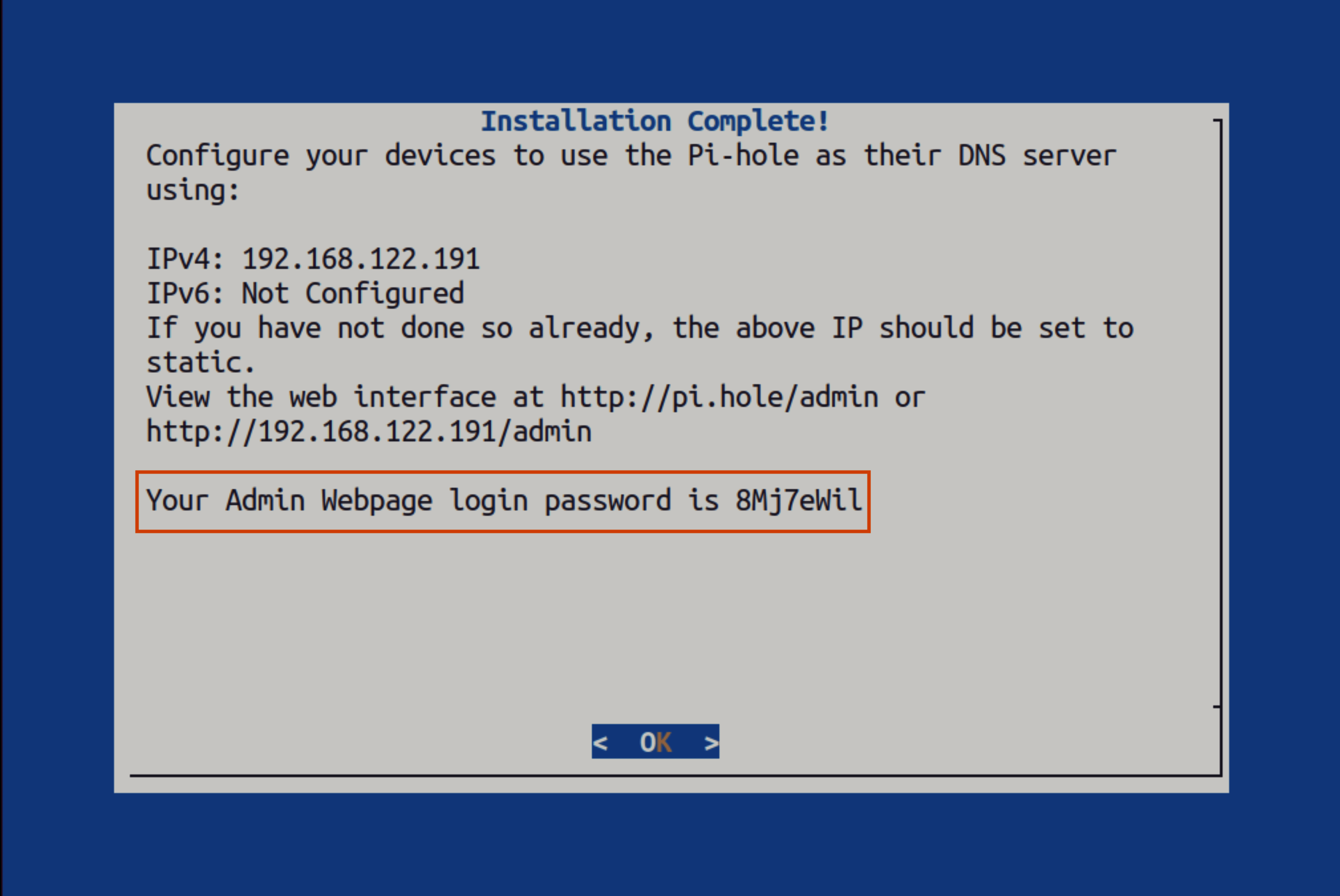Select the left arrow beside OK
Viewport: 1340px width, 896px height.
(x=602, y=742)
